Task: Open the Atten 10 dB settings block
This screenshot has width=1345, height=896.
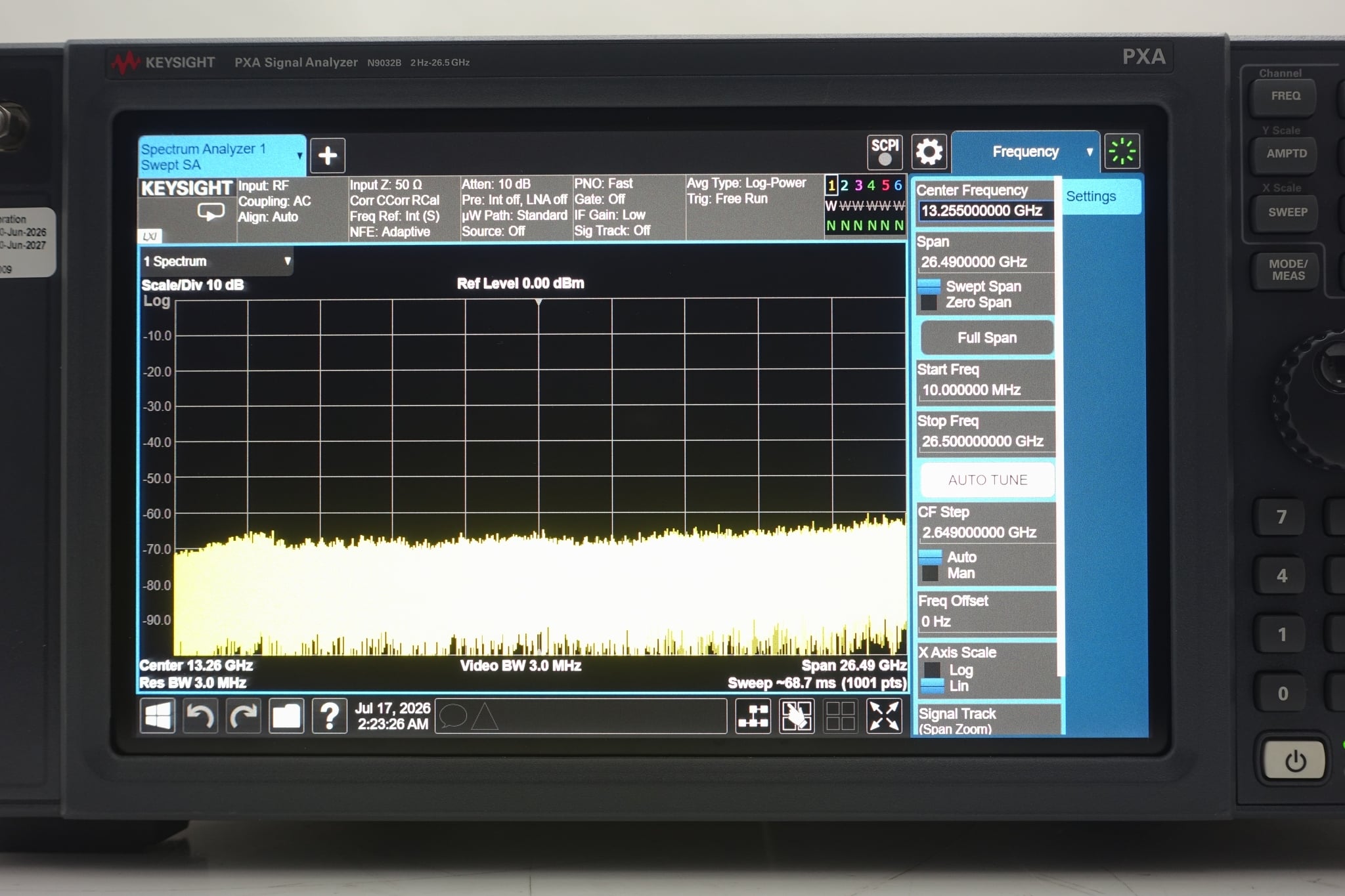Action: [x=516, y=208]
